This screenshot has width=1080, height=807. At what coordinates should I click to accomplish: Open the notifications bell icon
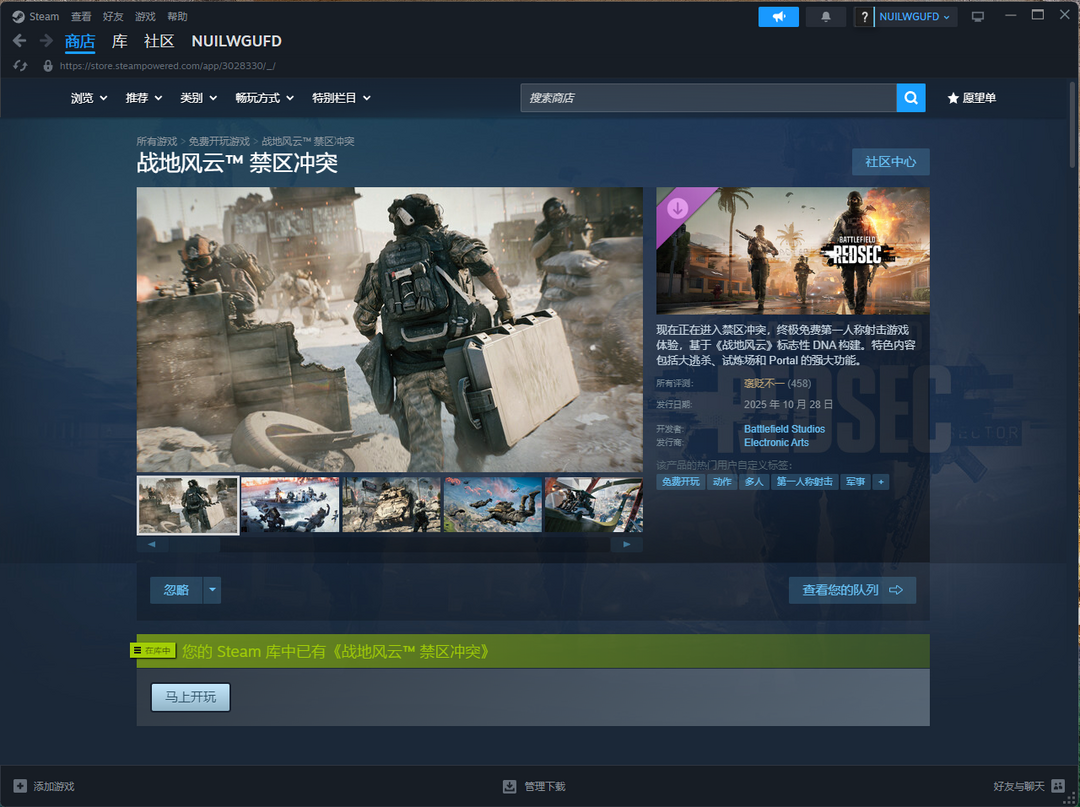coord(825,16)
